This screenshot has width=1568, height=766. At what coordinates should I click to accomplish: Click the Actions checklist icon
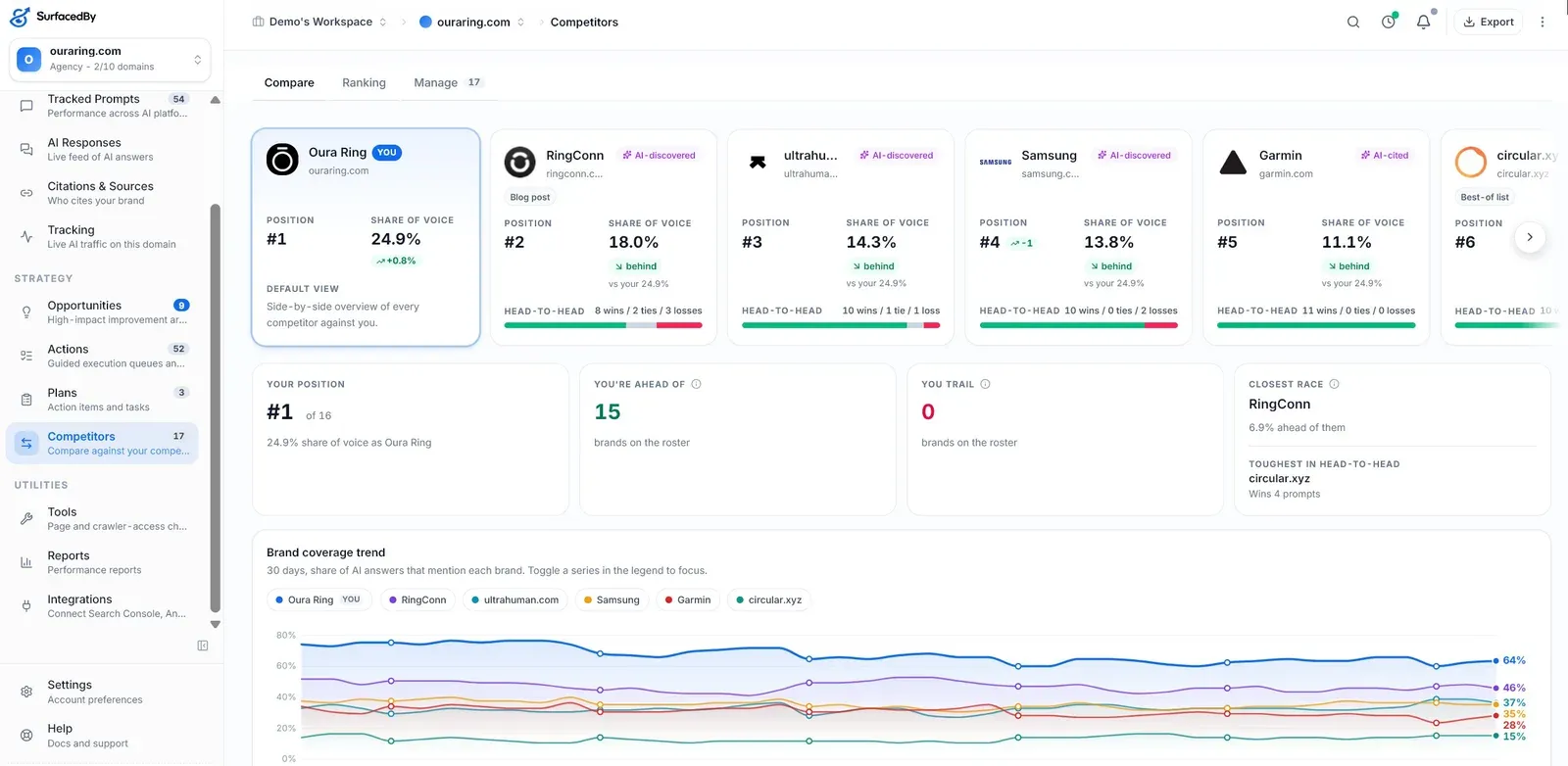26,356
